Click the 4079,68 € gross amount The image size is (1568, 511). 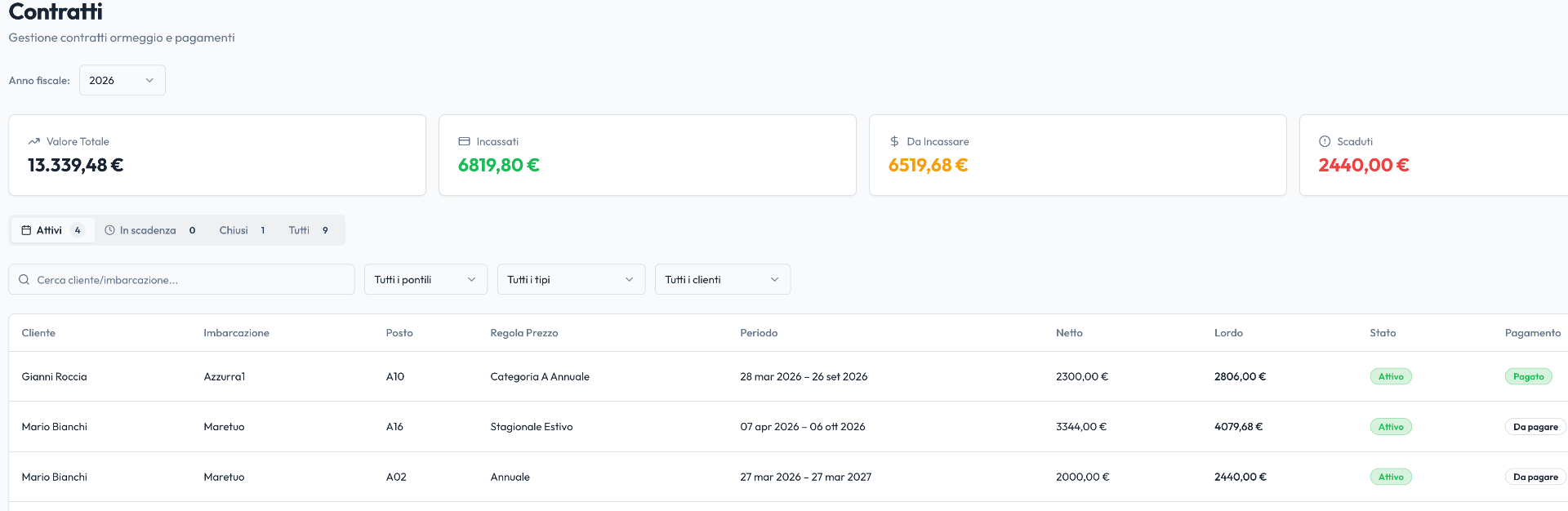(1238, 427)
